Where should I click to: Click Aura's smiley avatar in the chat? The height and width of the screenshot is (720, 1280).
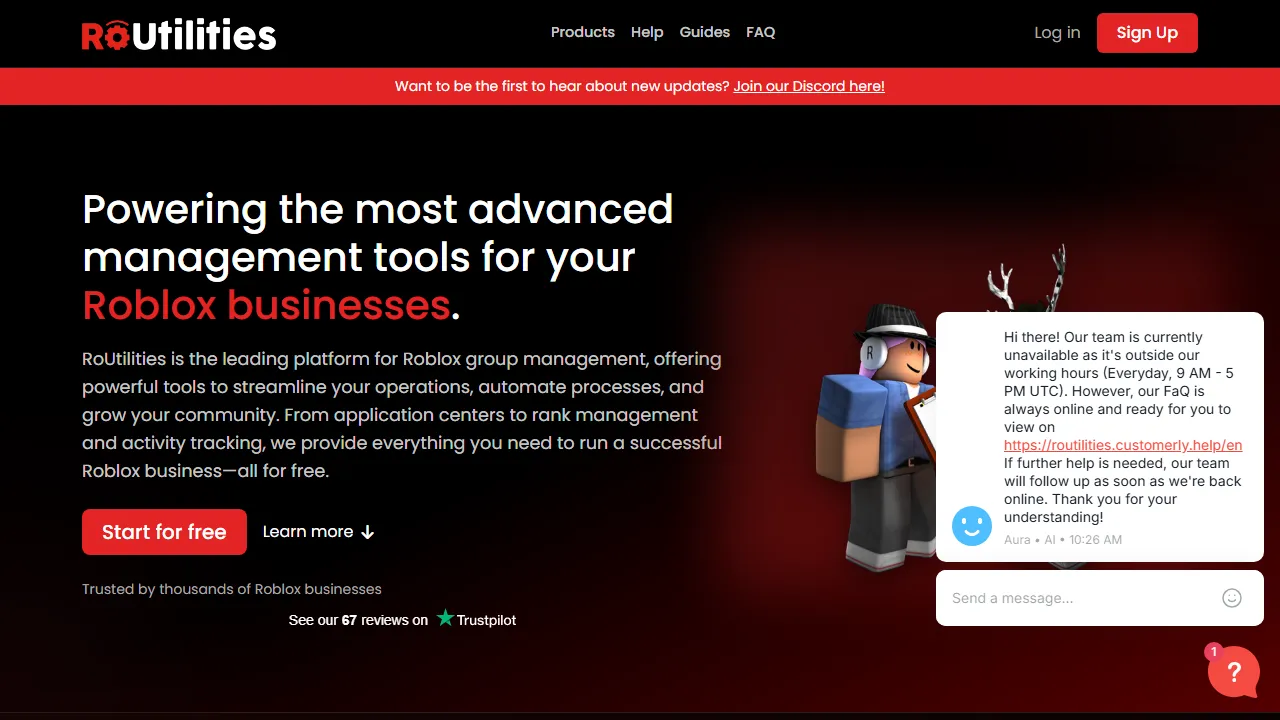click(971, 525)
